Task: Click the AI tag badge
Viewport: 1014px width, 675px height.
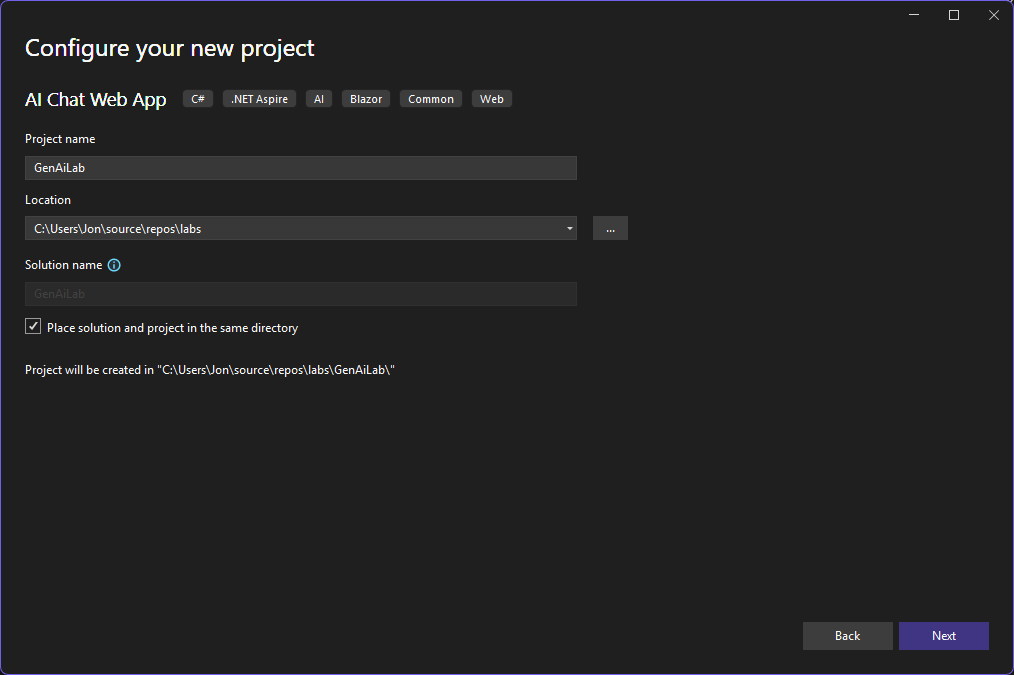Action: (x=319, y=99)
